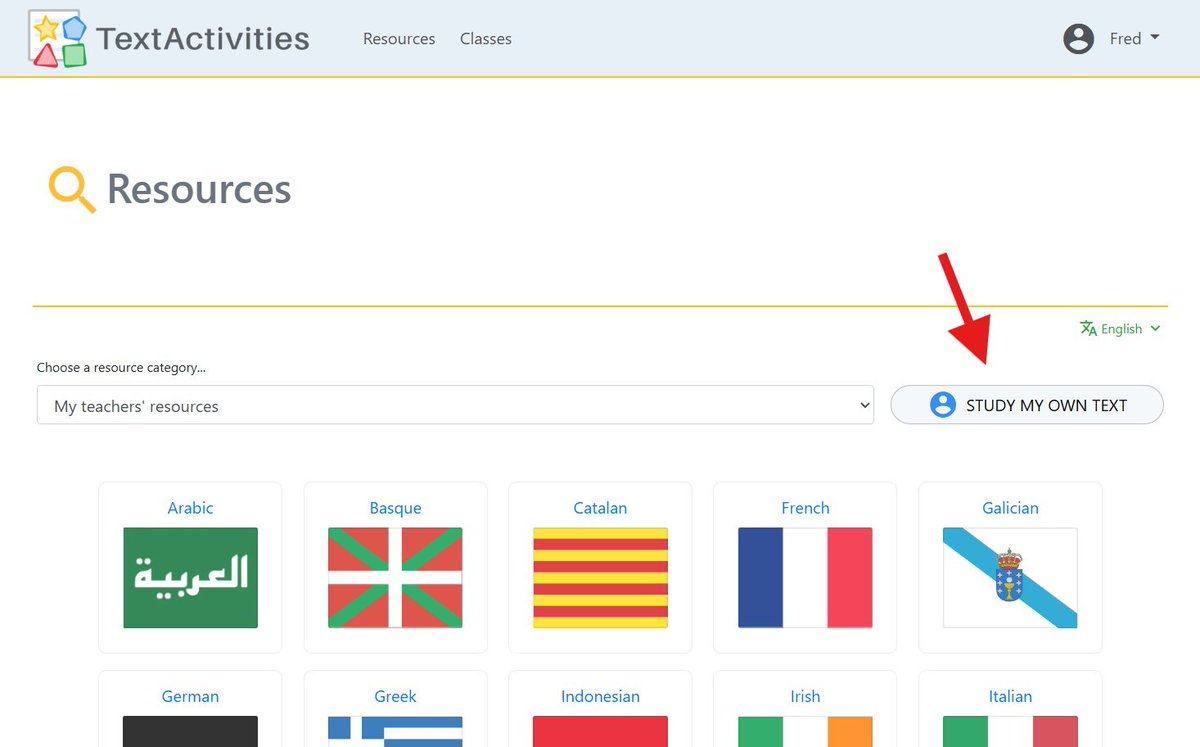This screenshot has height=747, width=1200.
Task: Select the Catalan flag
Action: coord(600,577)
